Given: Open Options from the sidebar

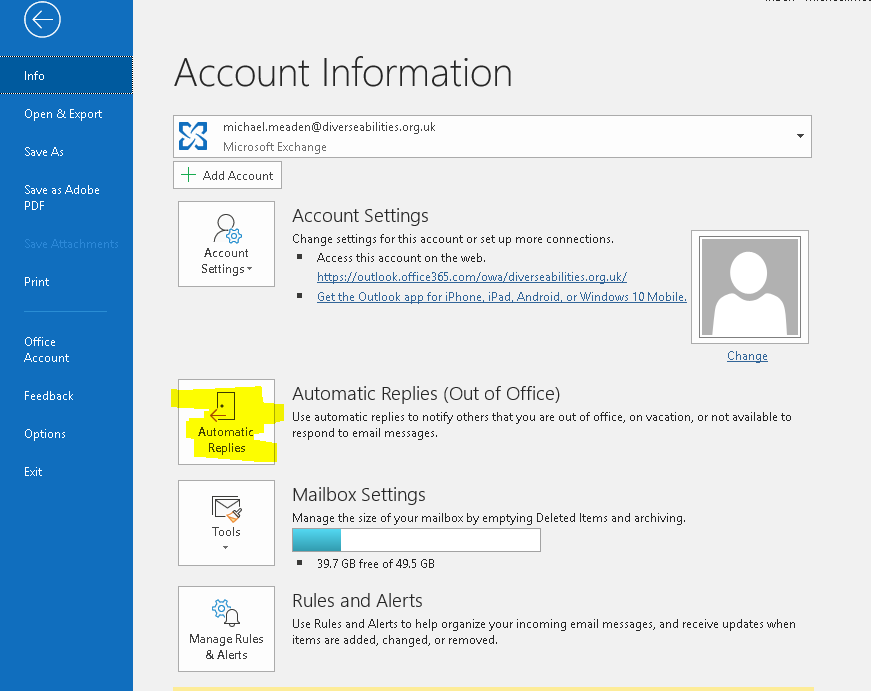Looking at the screenshot, I should click(45, 434).
